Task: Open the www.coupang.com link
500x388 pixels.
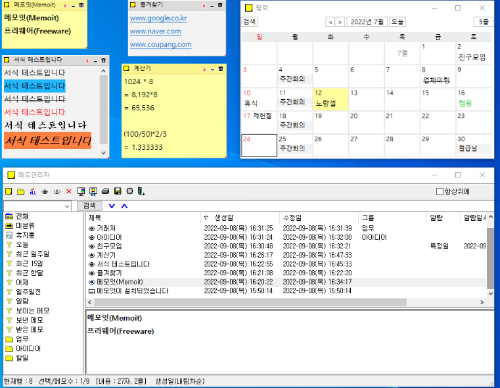Action: click(161, 44)
